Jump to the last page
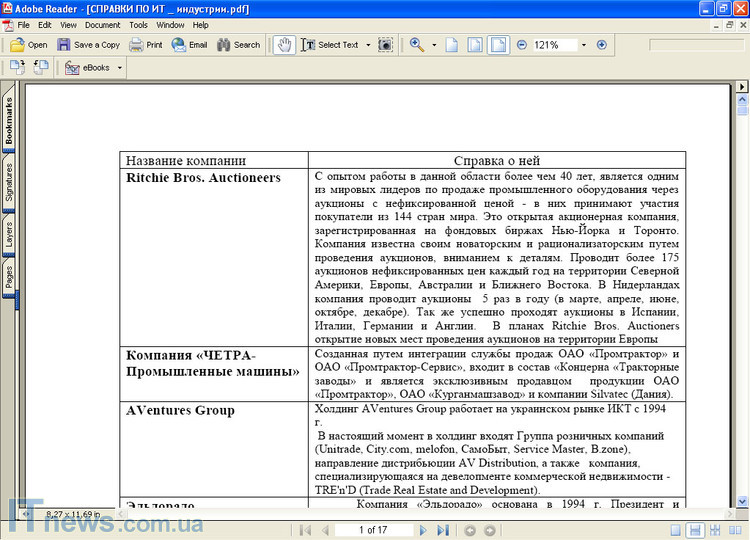This screenshot has width=750, height=540. (x=443, y=530)
